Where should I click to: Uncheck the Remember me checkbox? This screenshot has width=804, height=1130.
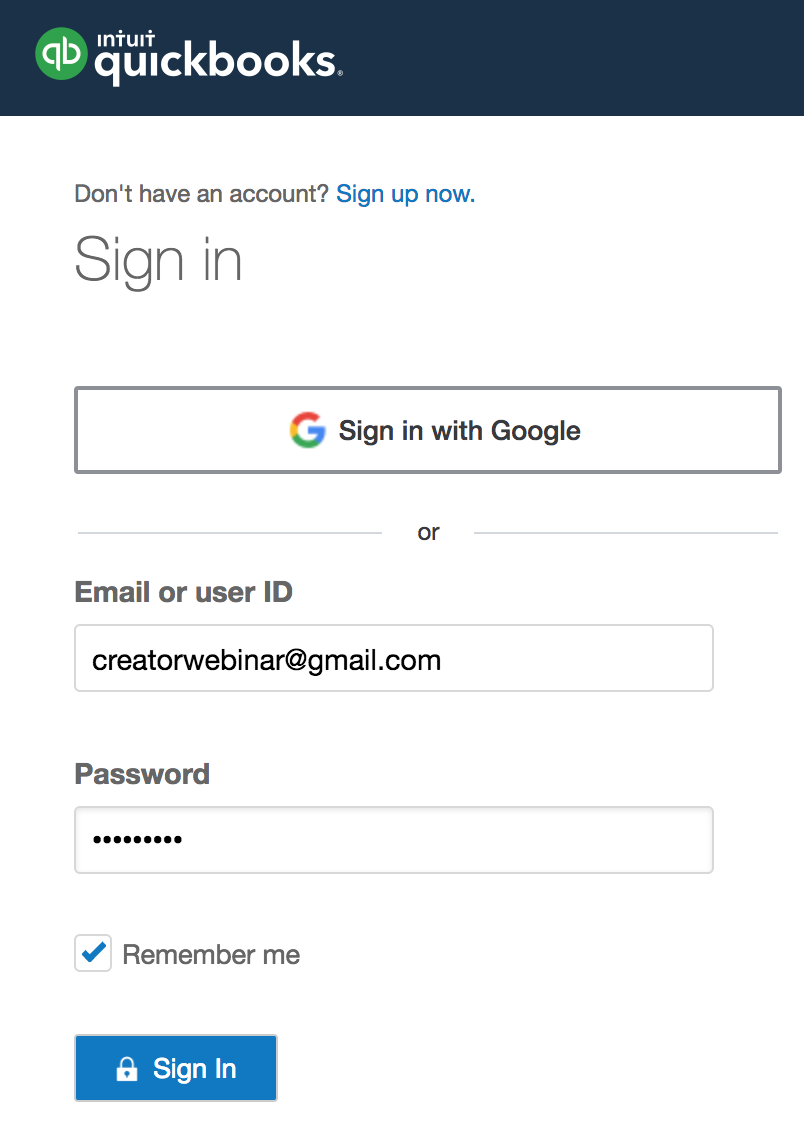pos(93,954)
